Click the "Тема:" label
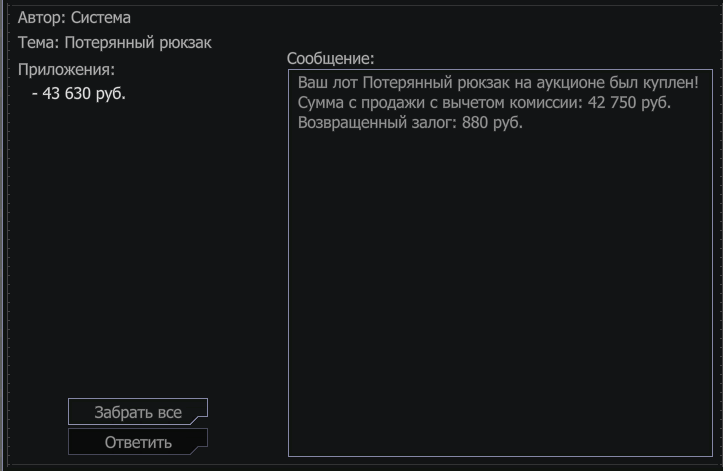723x471 pixels. pos(39,42)
